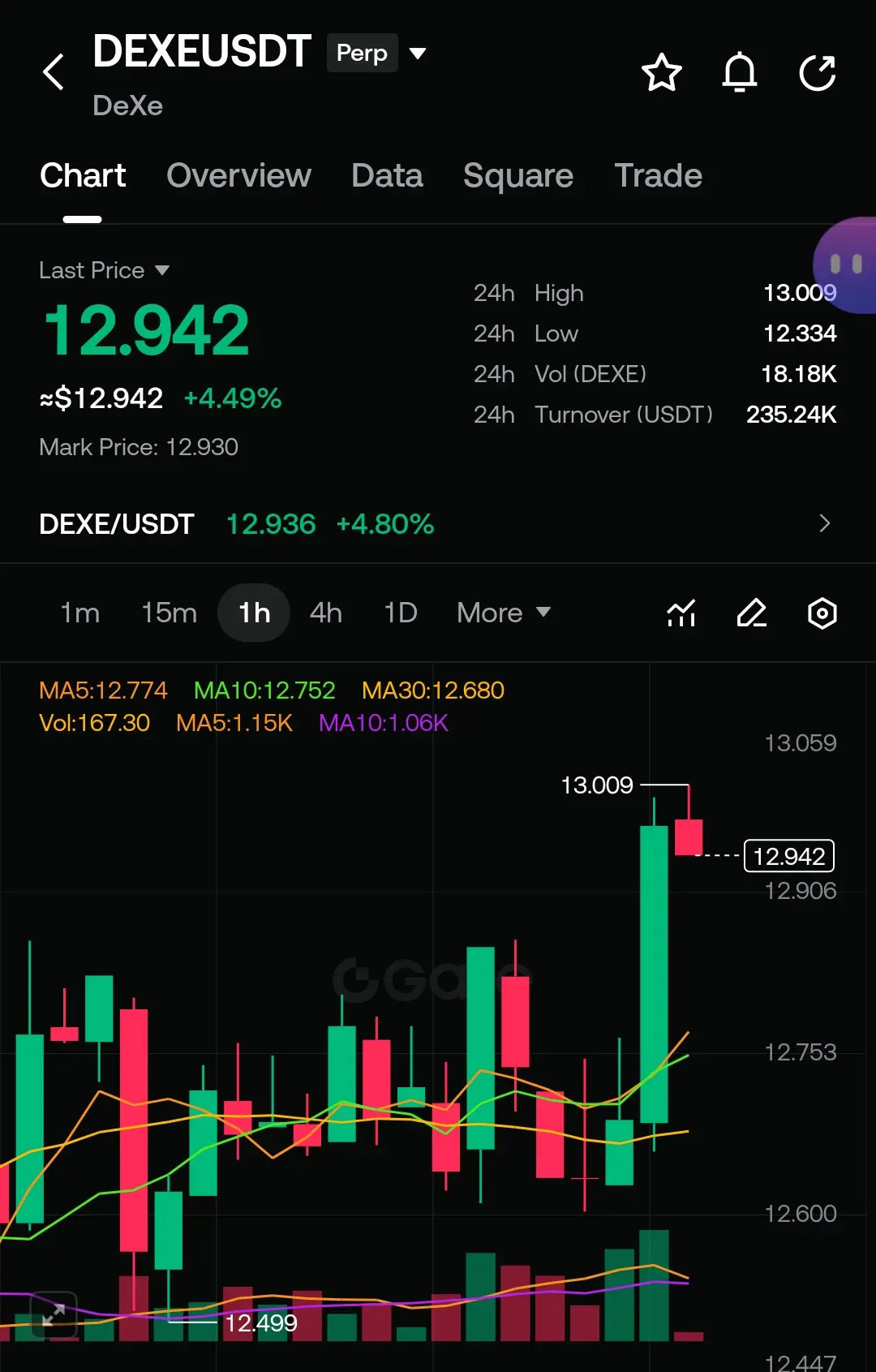
Task: Open the DEXE/USDT spot price row
Action: 438,523
